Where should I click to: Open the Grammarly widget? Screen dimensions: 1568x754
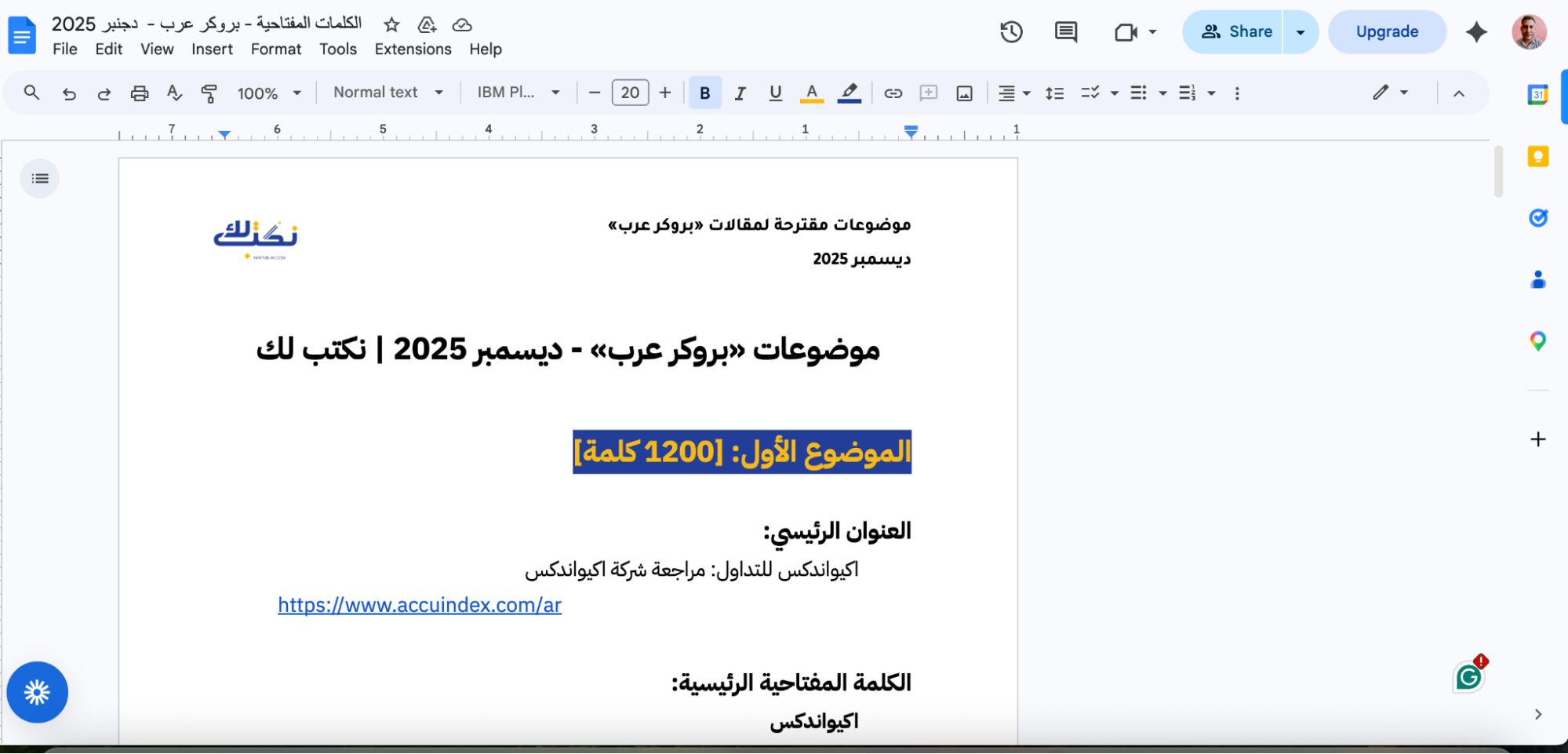click(x=1469, y=677)
